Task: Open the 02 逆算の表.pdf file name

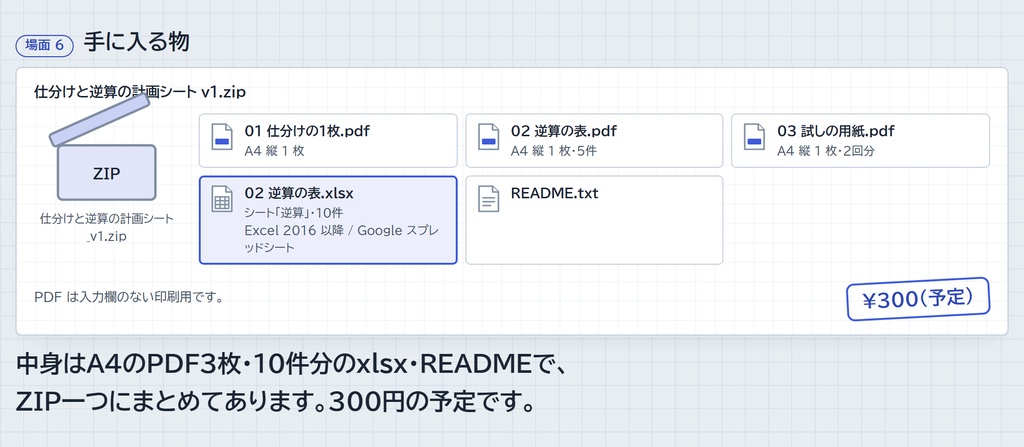Action: tap(564, 131)
